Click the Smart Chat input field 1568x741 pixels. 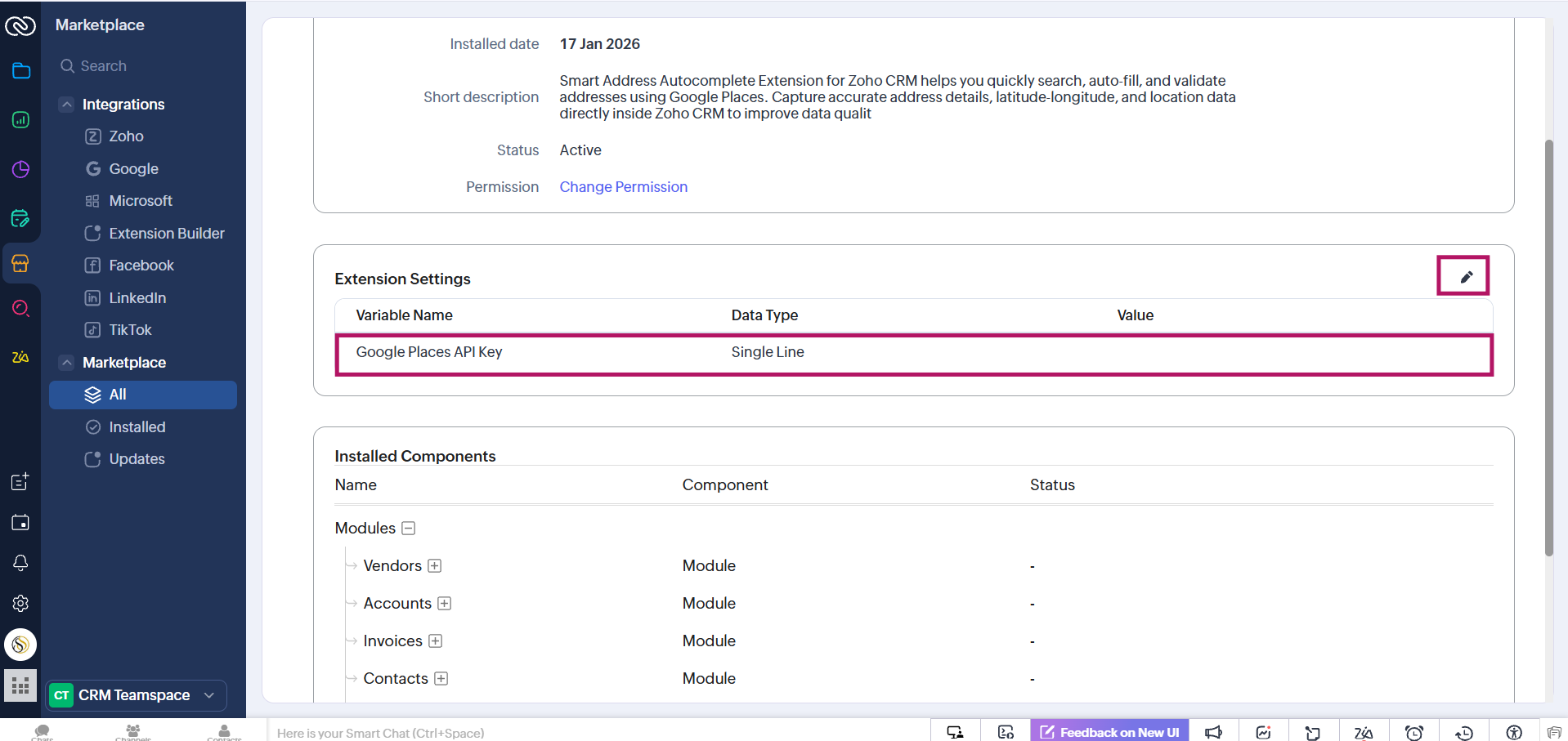pyautogui.click(x=491, y=733)
